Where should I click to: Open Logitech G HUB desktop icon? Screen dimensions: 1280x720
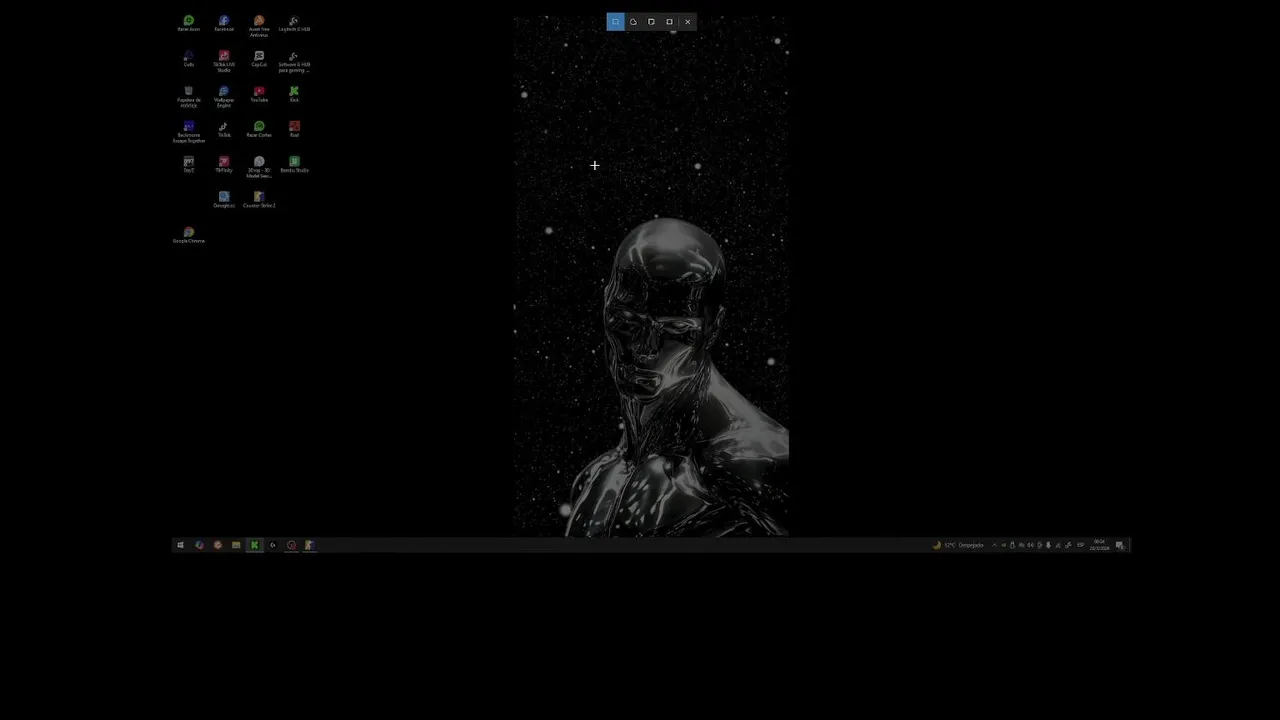pos(294,23)
